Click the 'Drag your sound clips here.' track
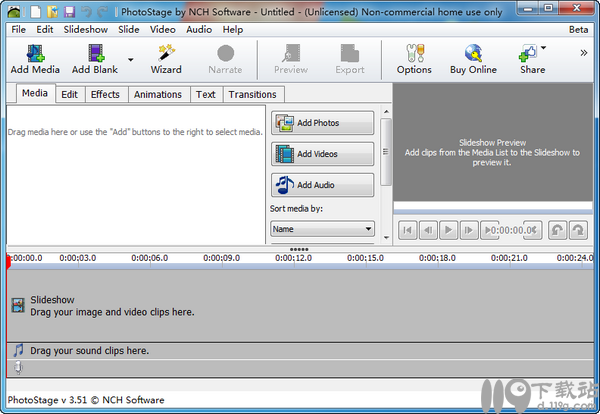 tap(300, 350)
